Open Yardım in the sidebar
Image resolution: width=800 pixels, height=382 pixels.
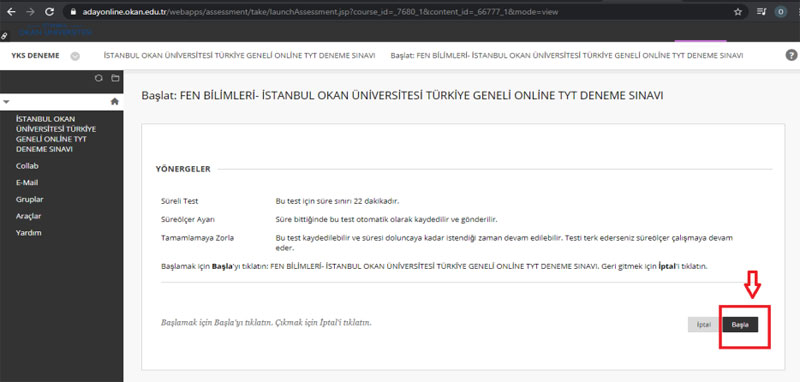(x=29, y=233)
